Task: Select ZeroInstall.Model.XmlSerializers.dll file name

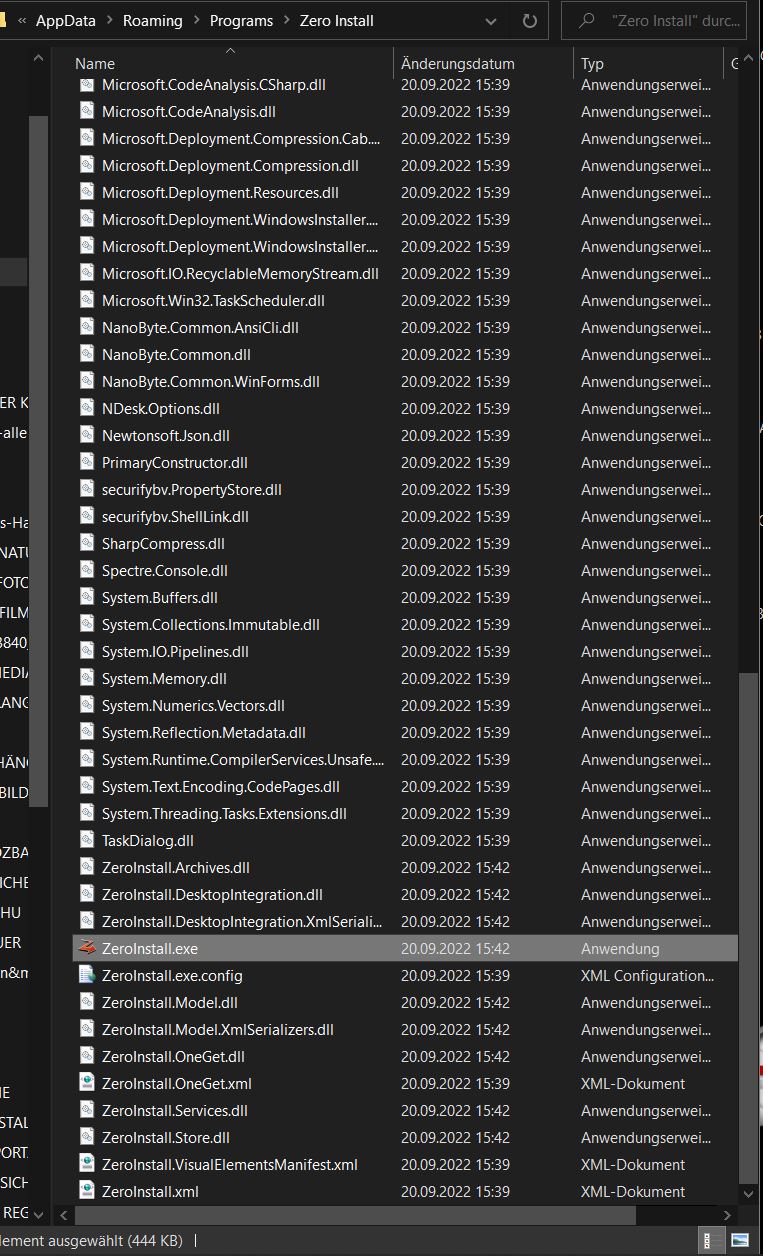Action: point(218,1030)
